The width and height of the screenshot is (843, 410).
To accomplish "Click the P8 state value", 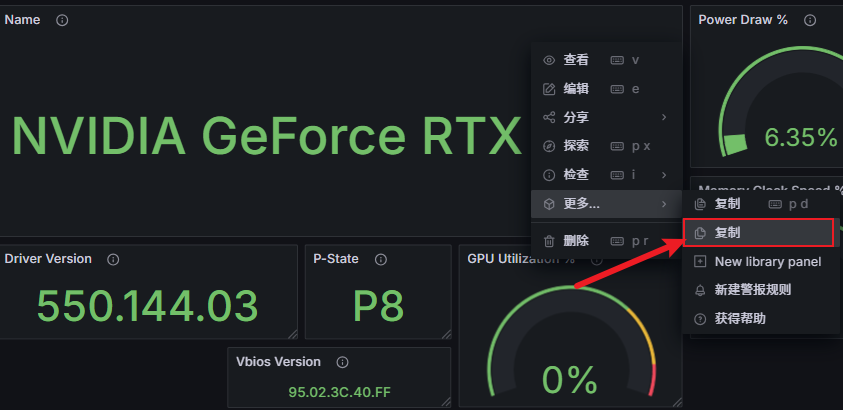I will [378, 306].
